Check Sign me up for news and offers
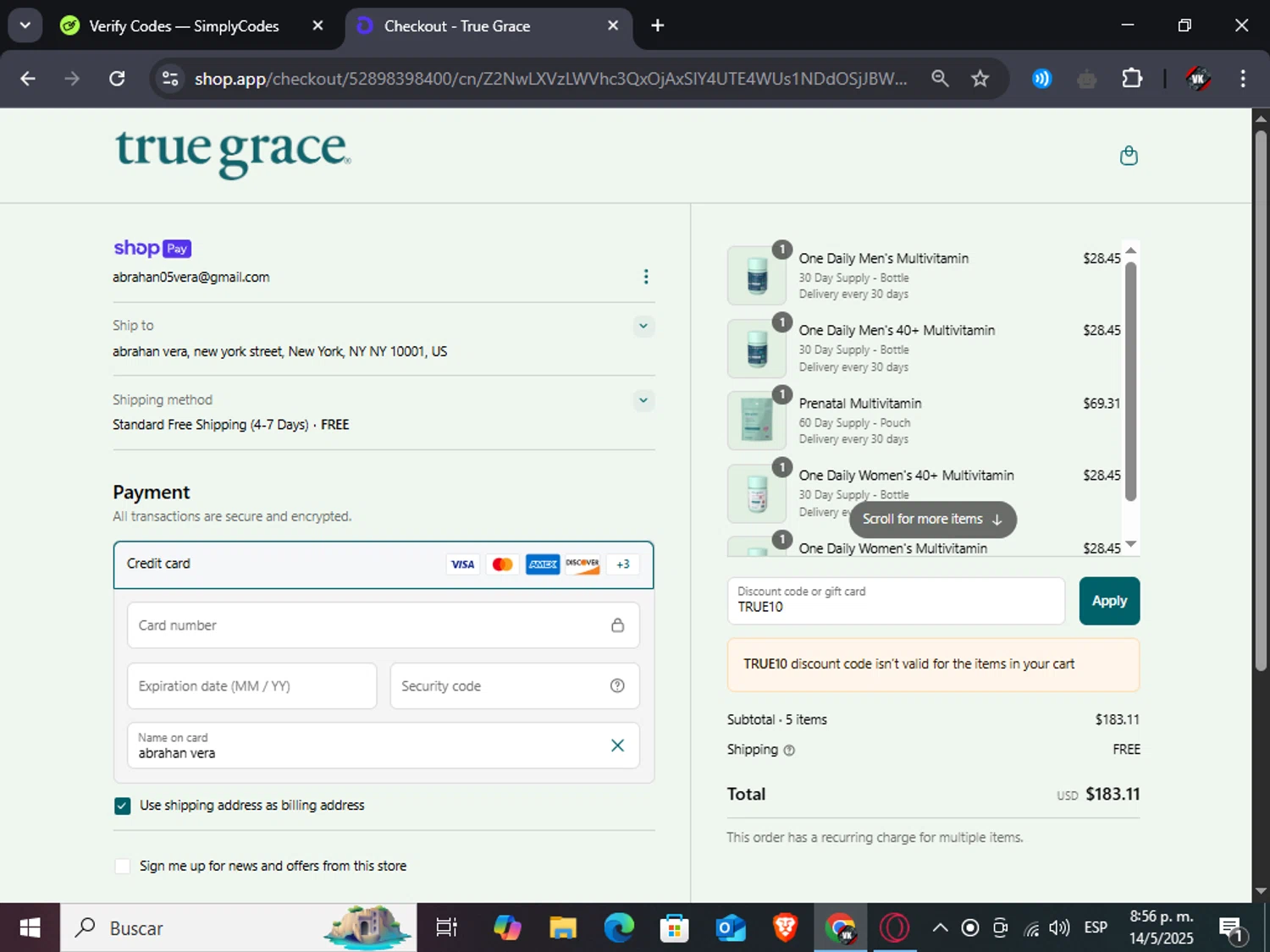 pos(123,866)
